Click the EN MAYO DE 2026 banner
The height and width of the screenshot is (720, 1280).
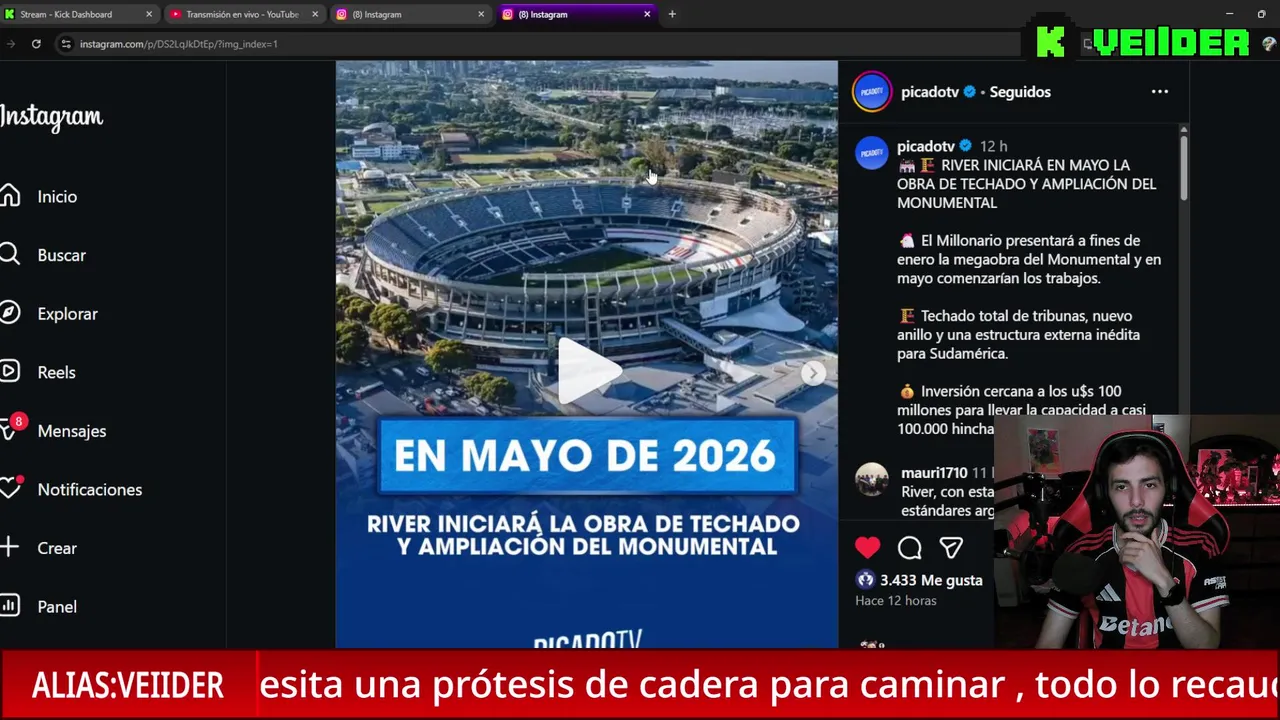click(x=587, y=456)
